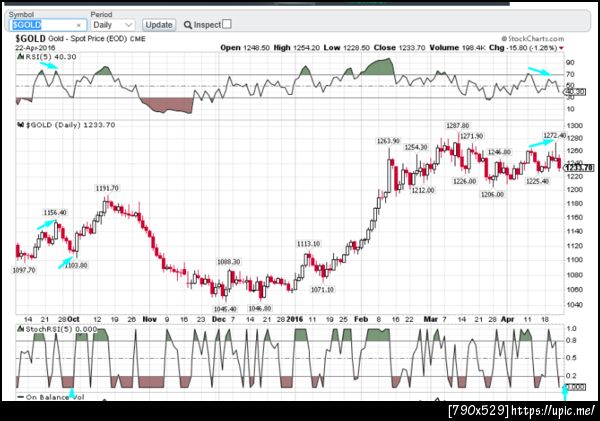Click the 1263.90 price label
This screenshot has height=421, width=600.
(x=388, y=141)
